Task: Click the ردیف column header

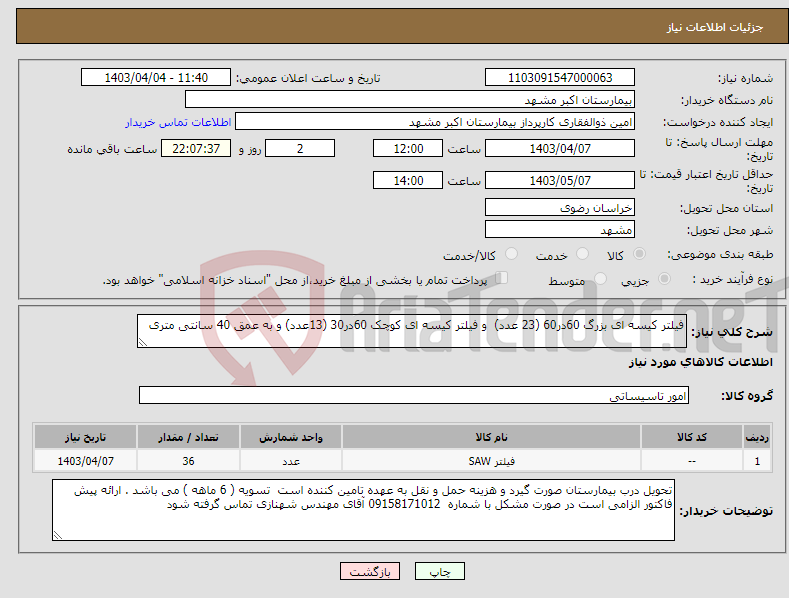Action: click(757, 437)
